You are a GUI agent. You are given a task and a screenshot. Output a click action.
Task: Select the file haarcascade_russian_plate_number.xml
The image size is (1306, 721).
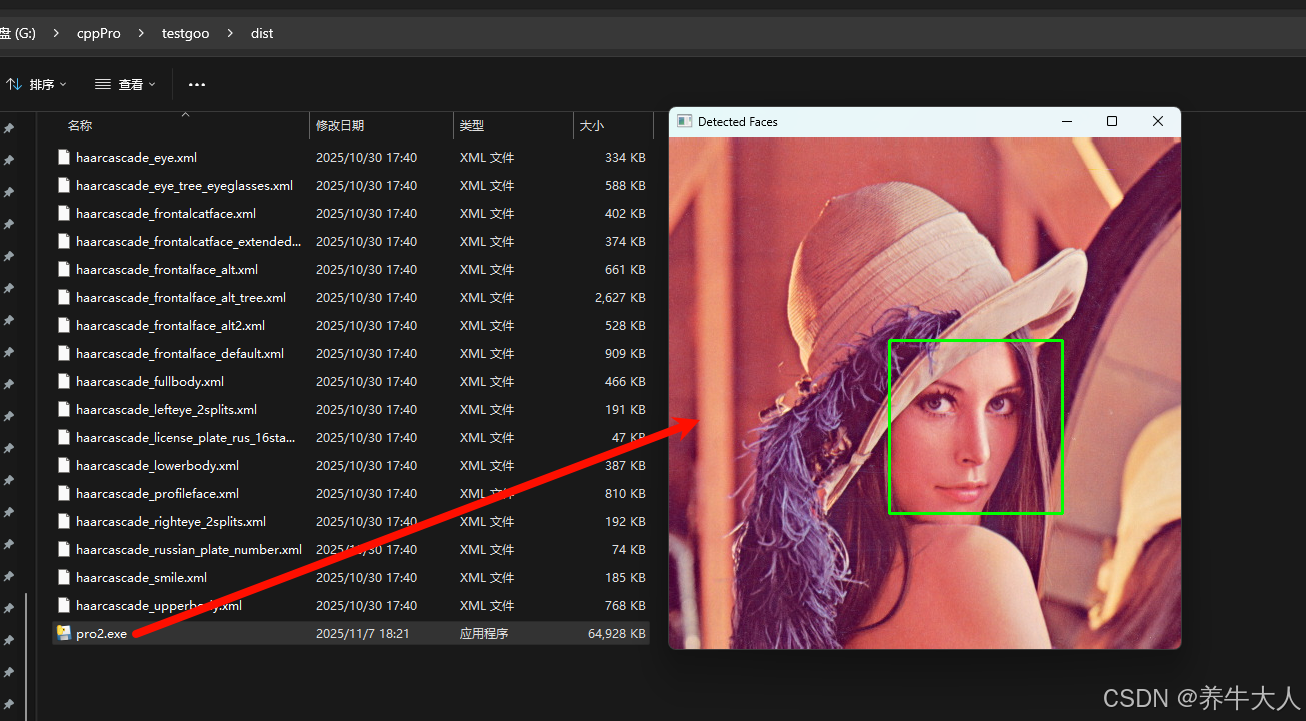189,550
